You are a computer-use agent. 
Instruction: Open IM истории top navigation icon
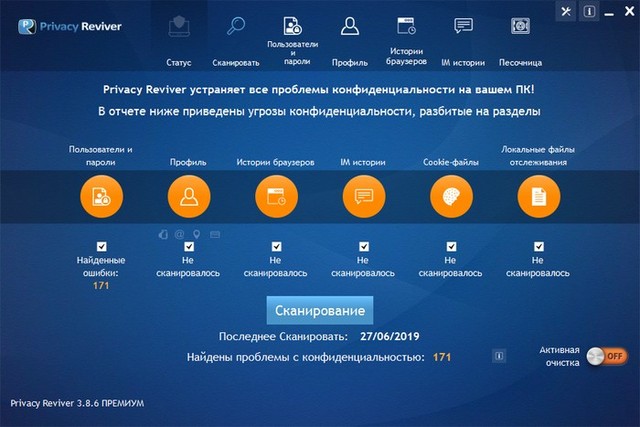click(x=463, y=26)
